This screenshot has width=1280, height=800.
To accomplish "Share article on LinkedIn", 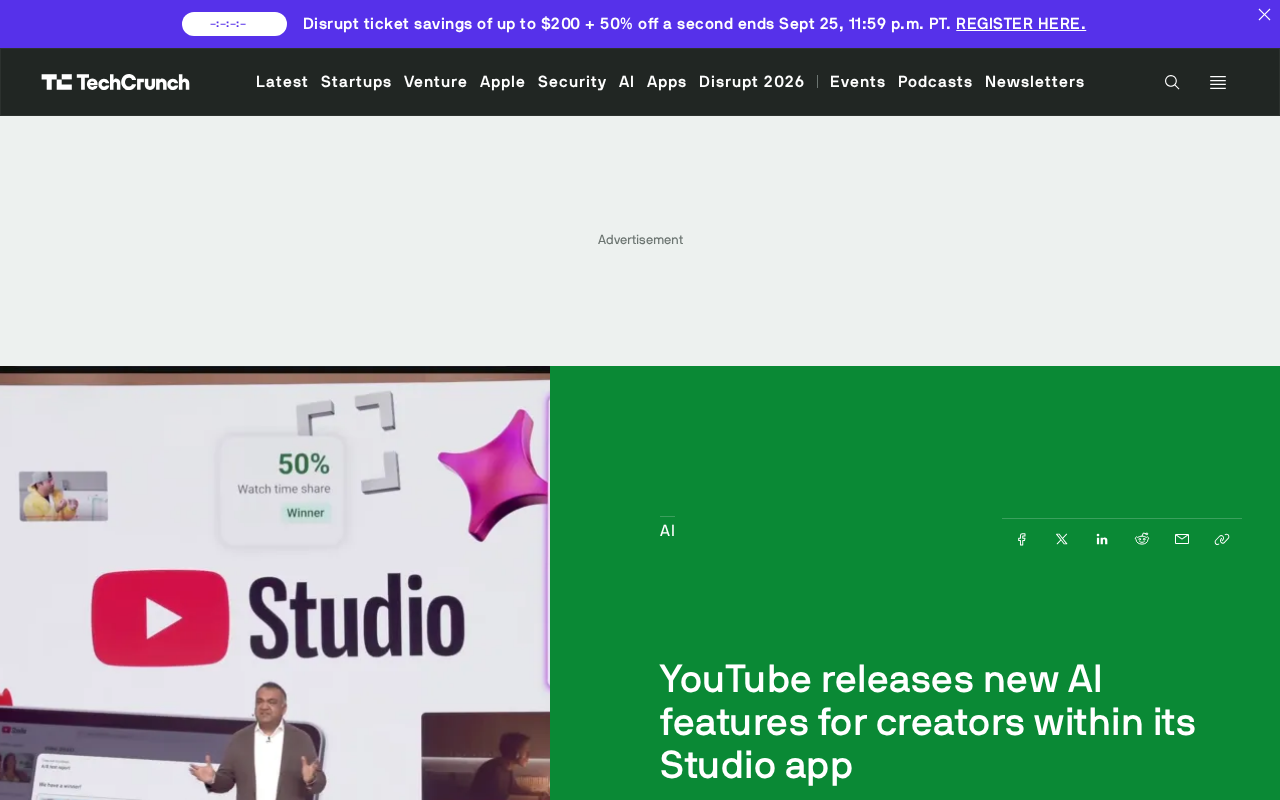I will tap(1102, 539).
